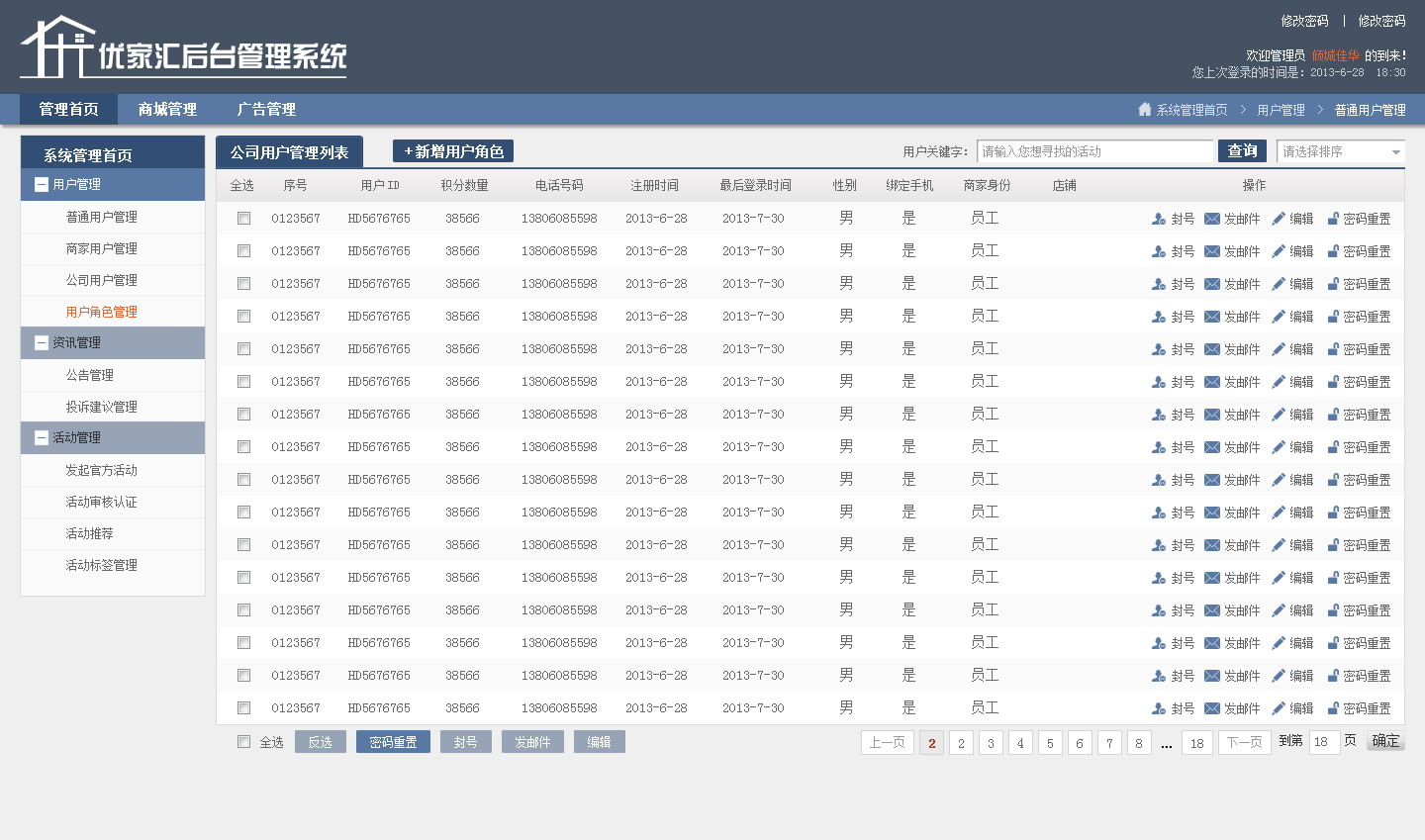Tick the checkbox in the last table row
The width and height of the screenshot is (1425, 840).
pyautogui.click(x=243, y=707)
